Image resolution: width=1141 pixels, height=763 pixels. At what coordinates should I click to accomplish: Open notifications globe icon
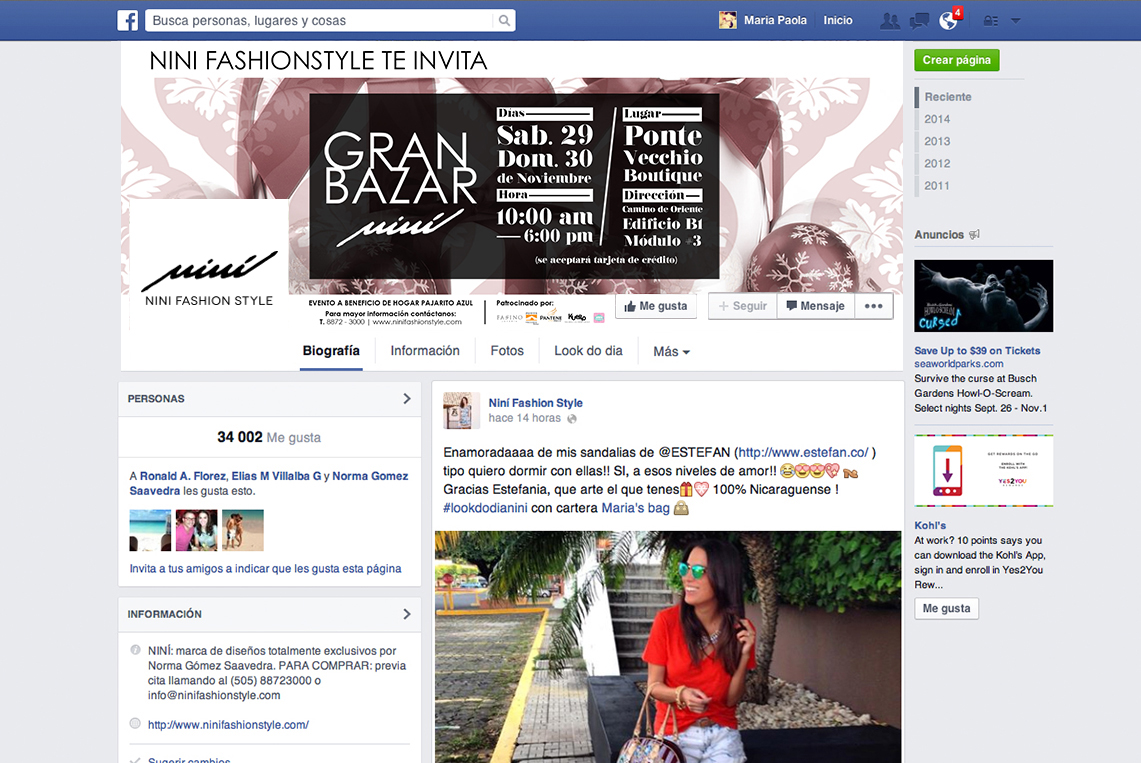948,21
